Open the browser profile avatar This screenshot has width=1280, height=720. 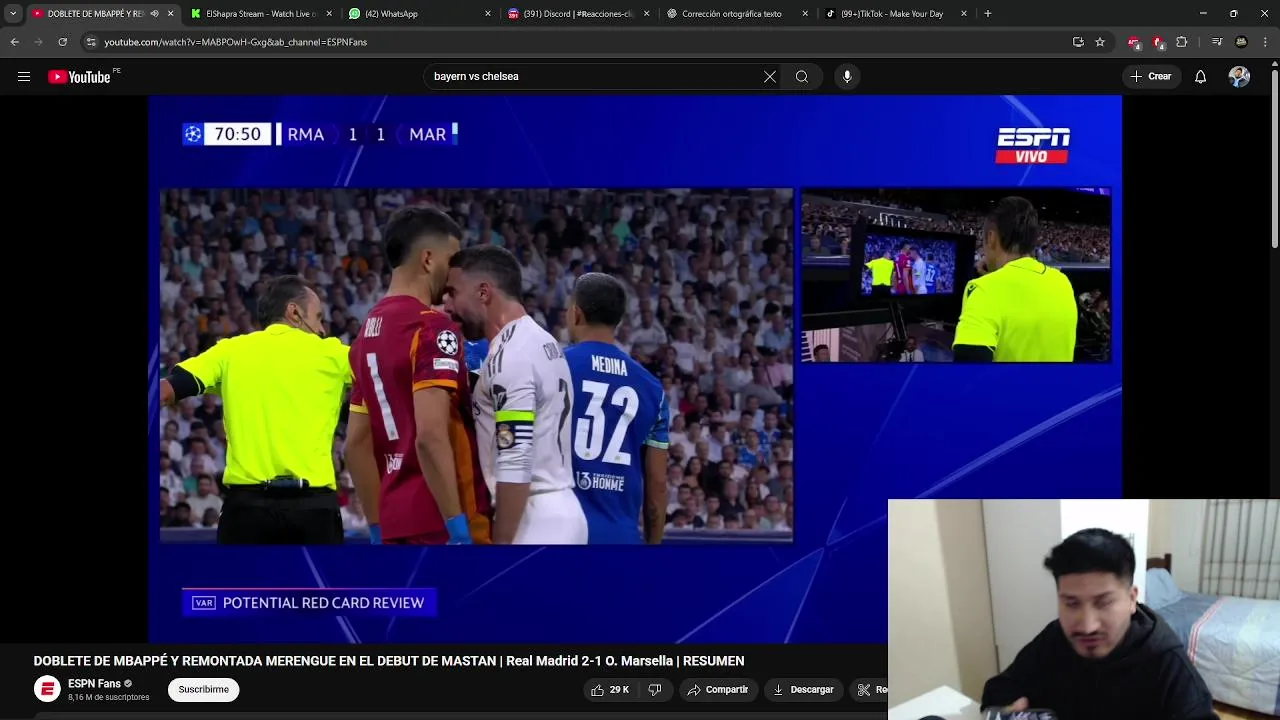tap(1241, 42)
